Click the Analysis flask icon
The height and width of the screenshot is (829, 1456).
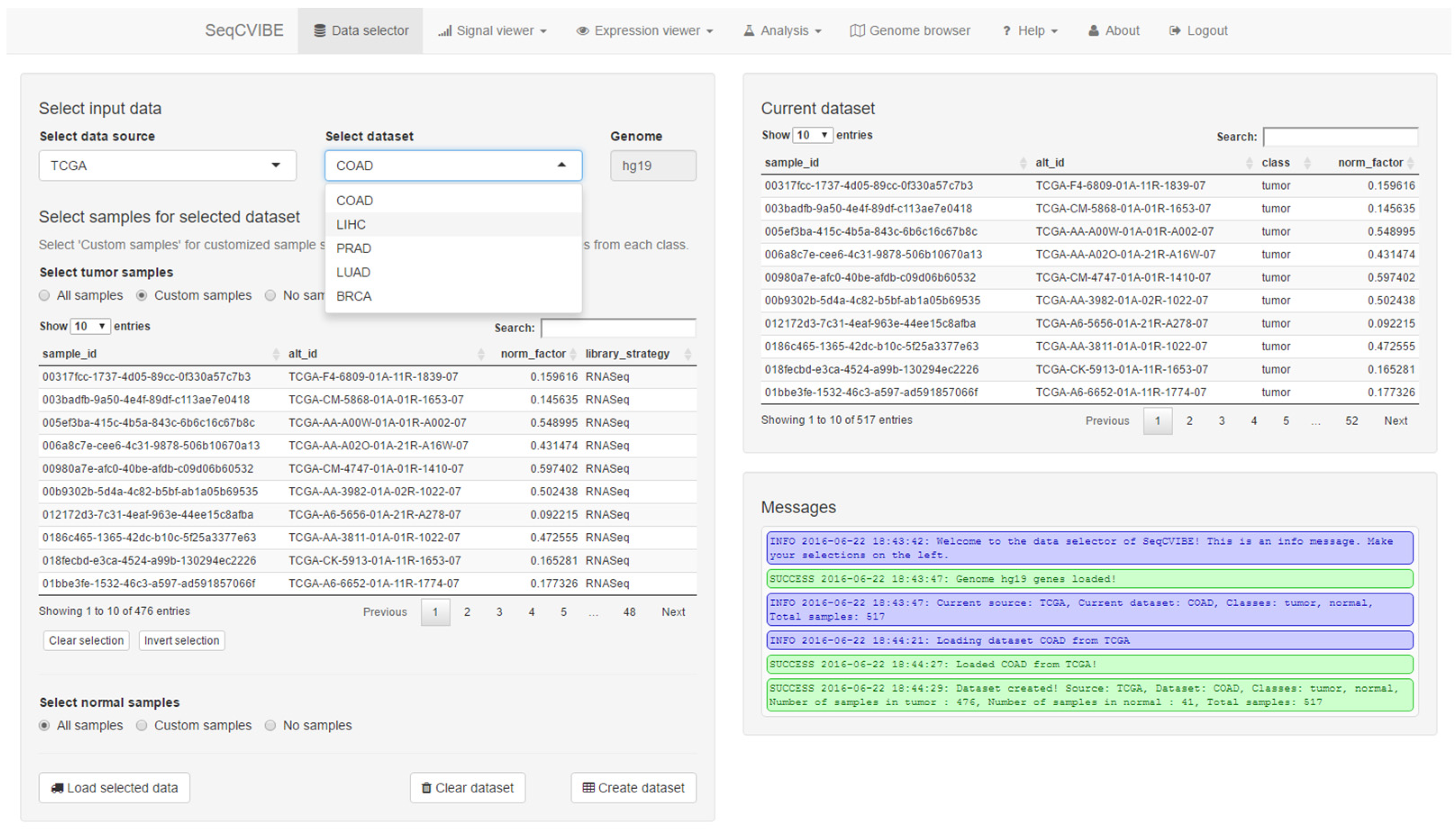click(x=748, y=31)
